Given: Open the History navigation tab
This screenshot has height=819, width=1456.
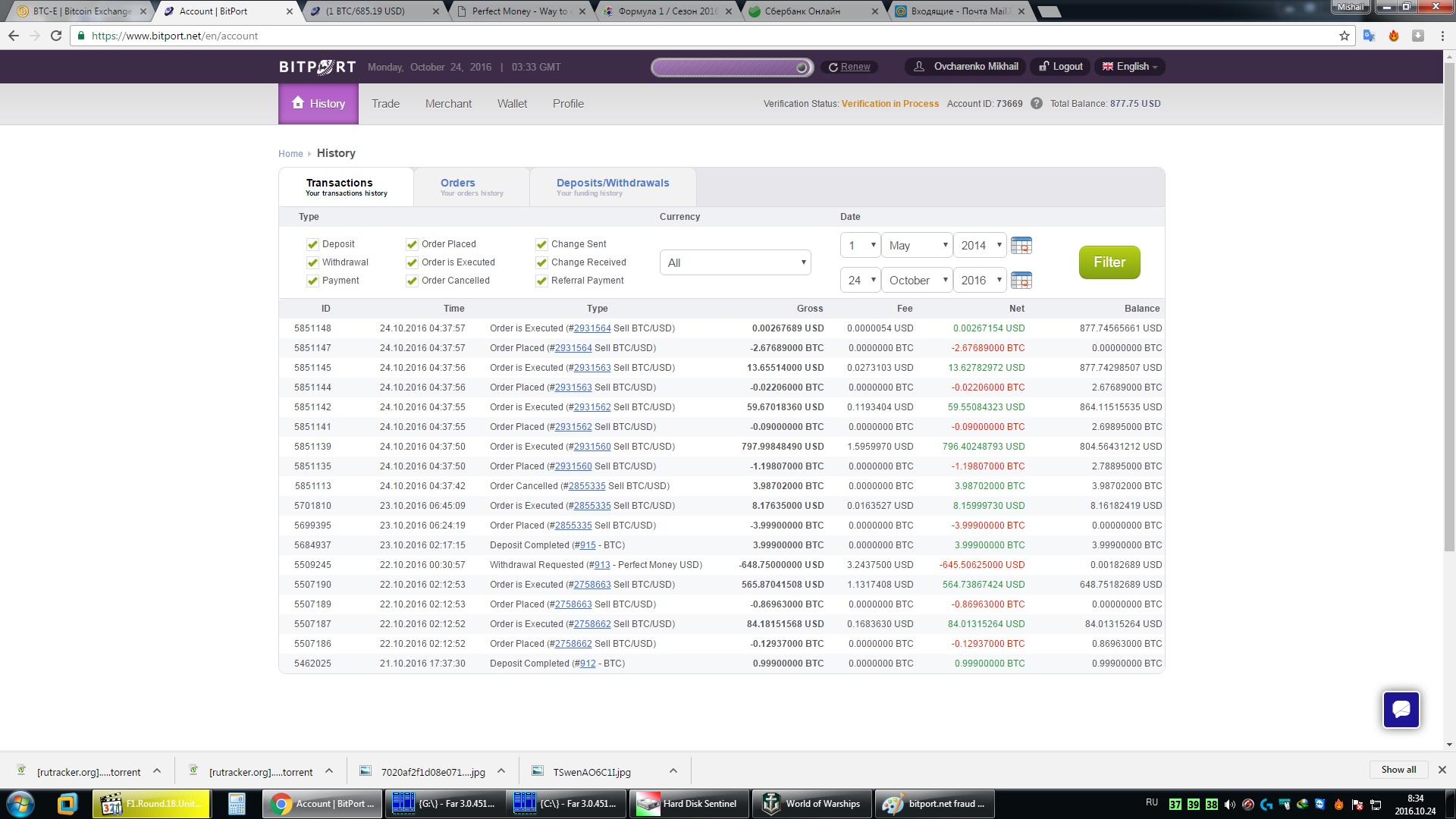Looking at the screenshot, I should (318, 104).
